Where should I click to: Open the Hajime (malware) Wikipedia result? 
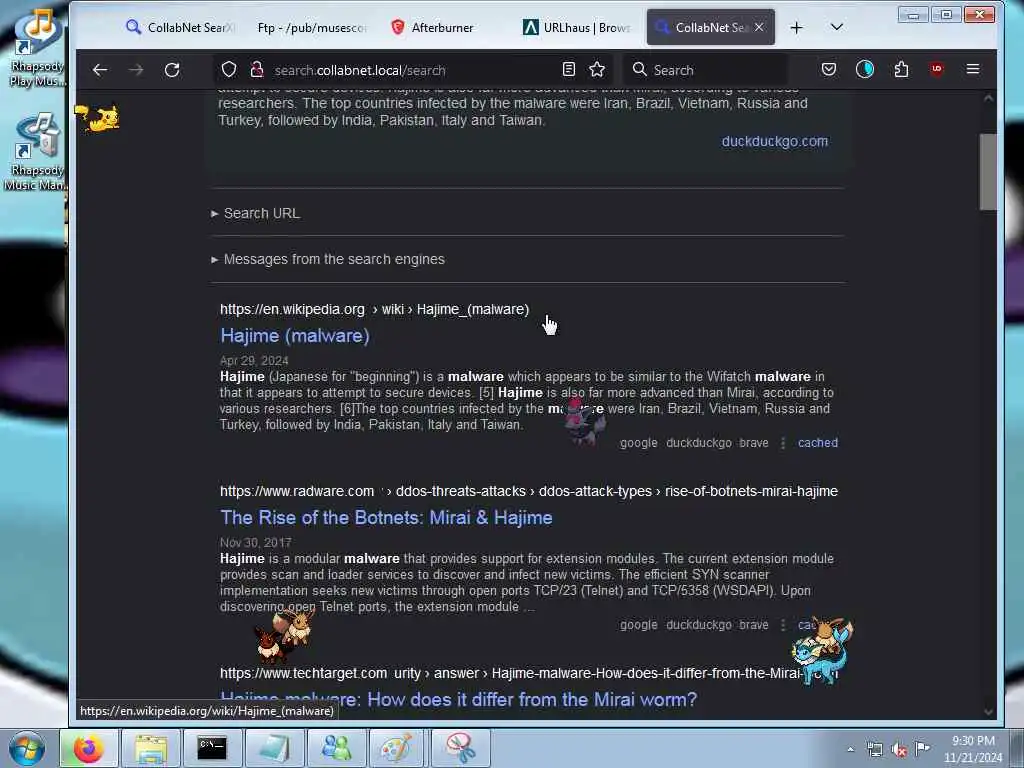[295, 336]
